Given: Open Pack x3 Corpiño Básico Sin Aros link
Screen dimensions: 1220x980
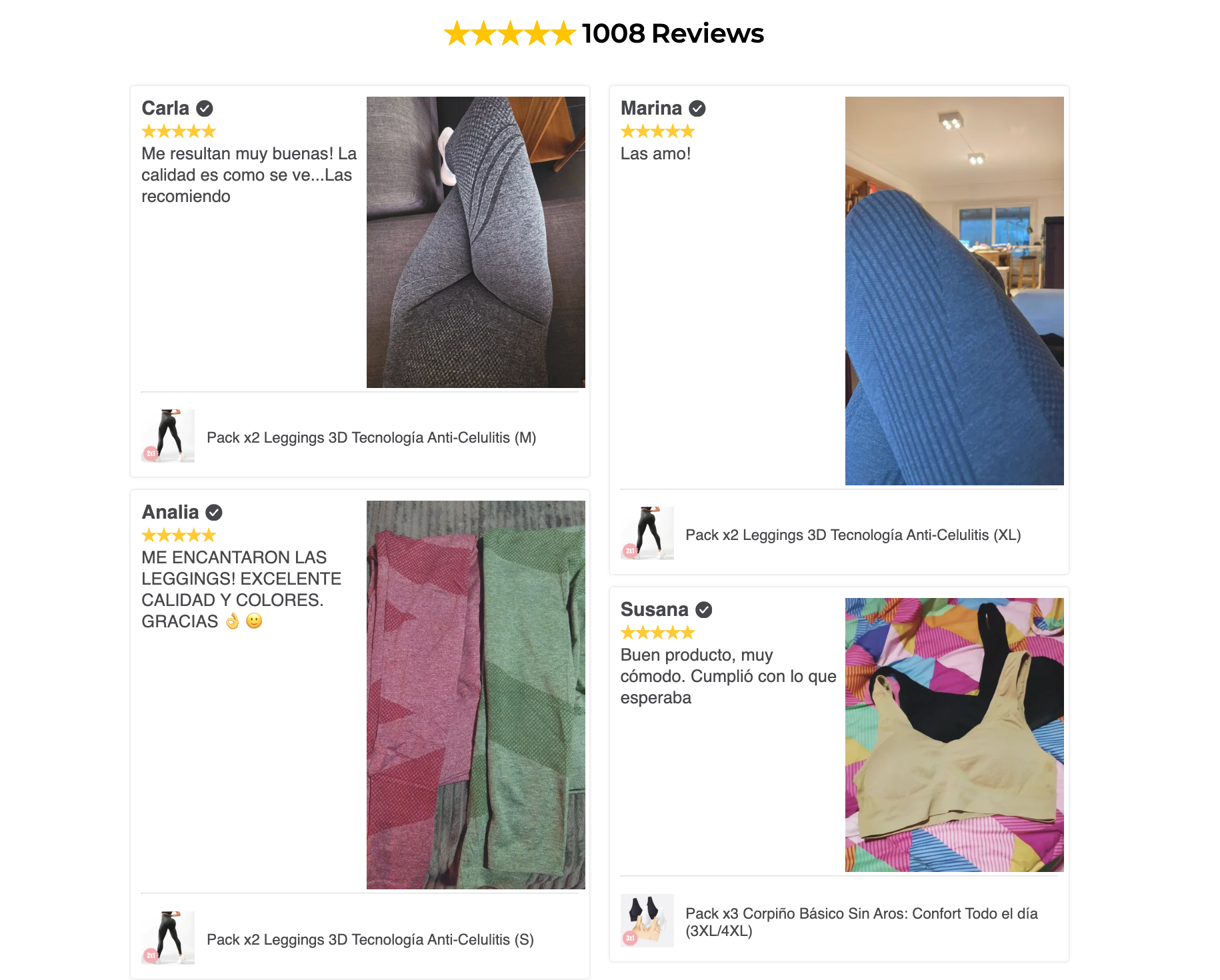Looking at the screenshot, I should pos(861,922).
